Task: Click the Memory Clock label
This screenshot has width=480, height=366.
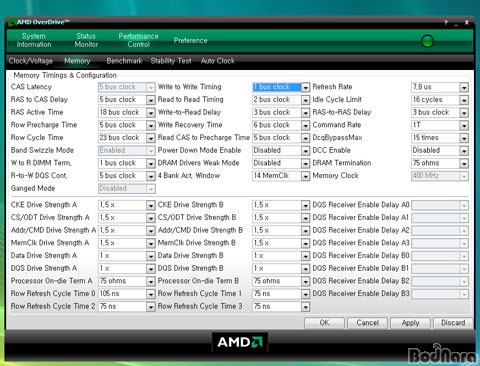Action: click(335, 175)
